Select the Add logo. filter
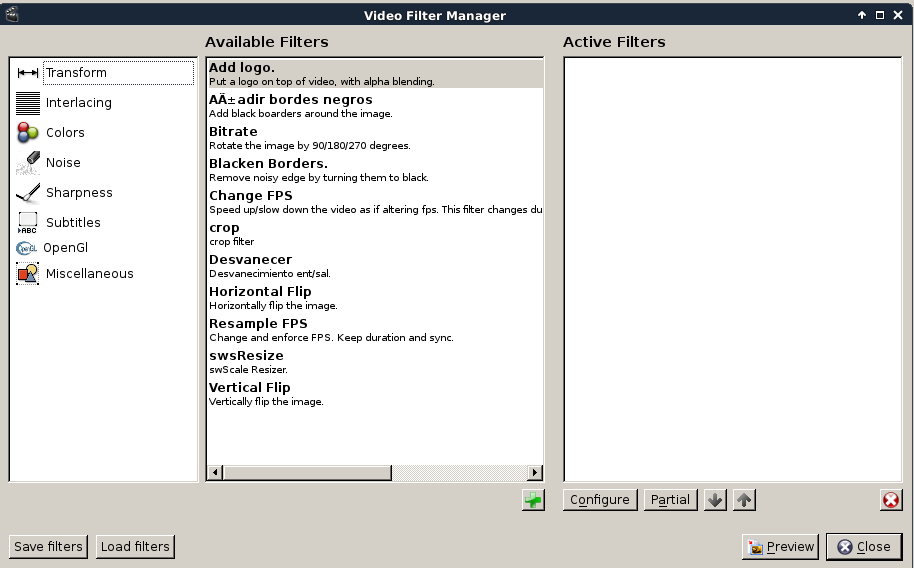 pyautogui.click(x=375, y=73)
